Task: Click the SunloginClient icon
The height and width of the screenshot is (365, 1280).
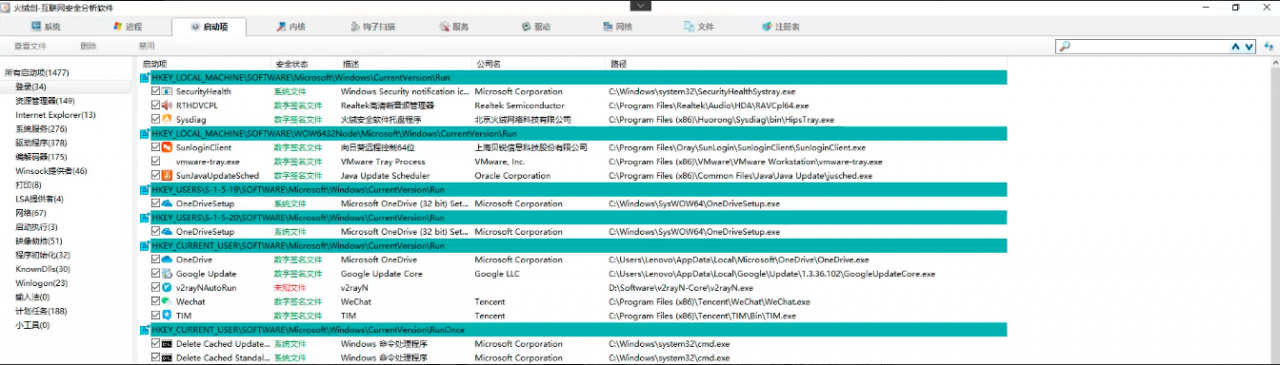Action: point(167,147)
